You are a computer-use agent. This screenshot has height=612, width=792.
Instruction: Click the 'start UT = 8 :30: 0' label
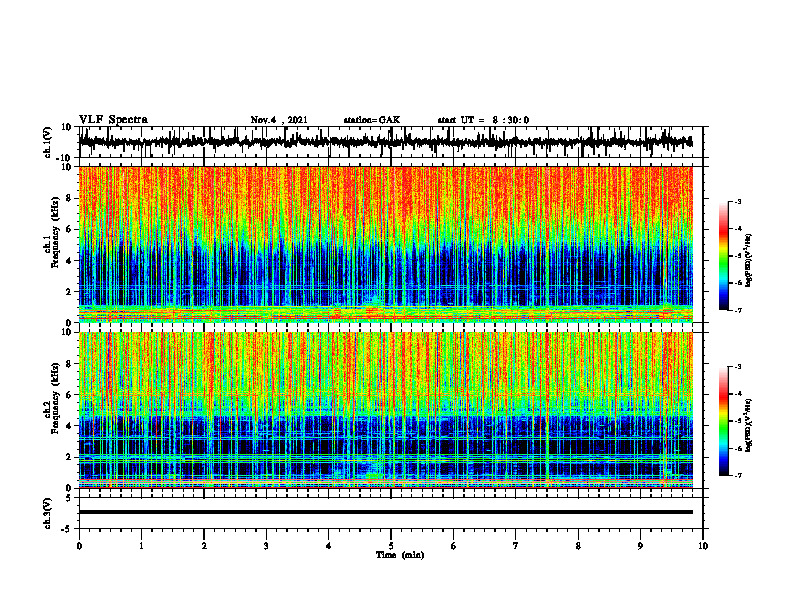coord(483,120)
